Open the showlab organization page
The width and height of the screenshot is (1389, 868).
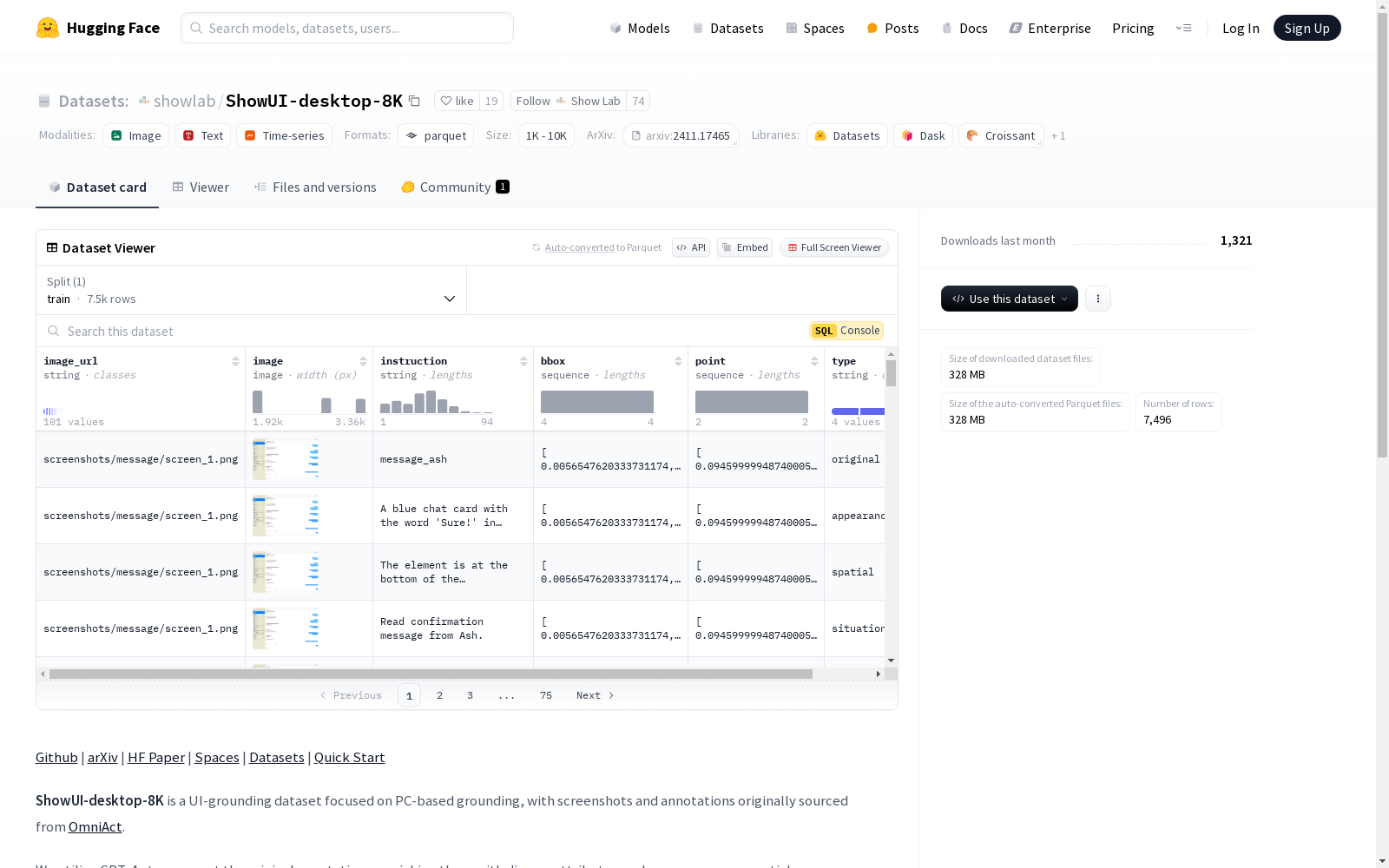click(184, 101)
